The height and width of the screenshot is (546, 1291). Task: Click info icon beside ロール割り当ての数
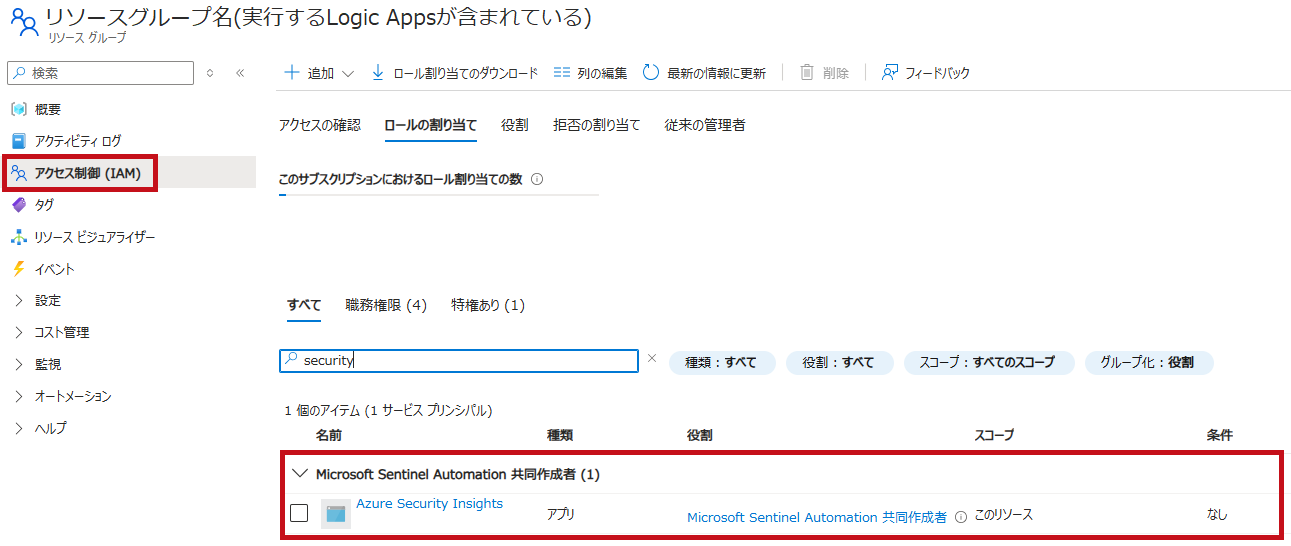pos(537,179)
